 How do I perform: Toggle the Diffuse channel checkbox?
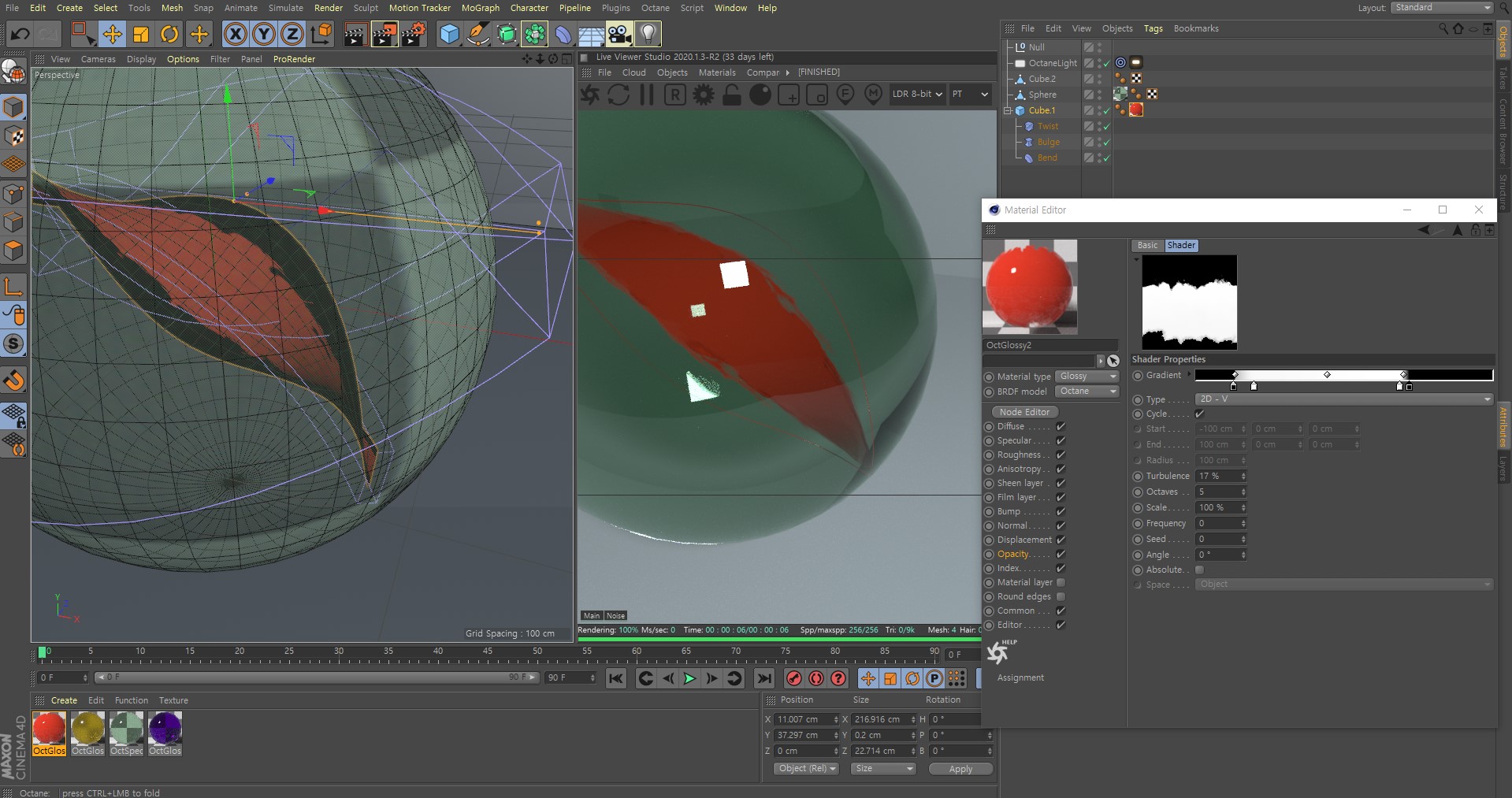coord(1061,426)
